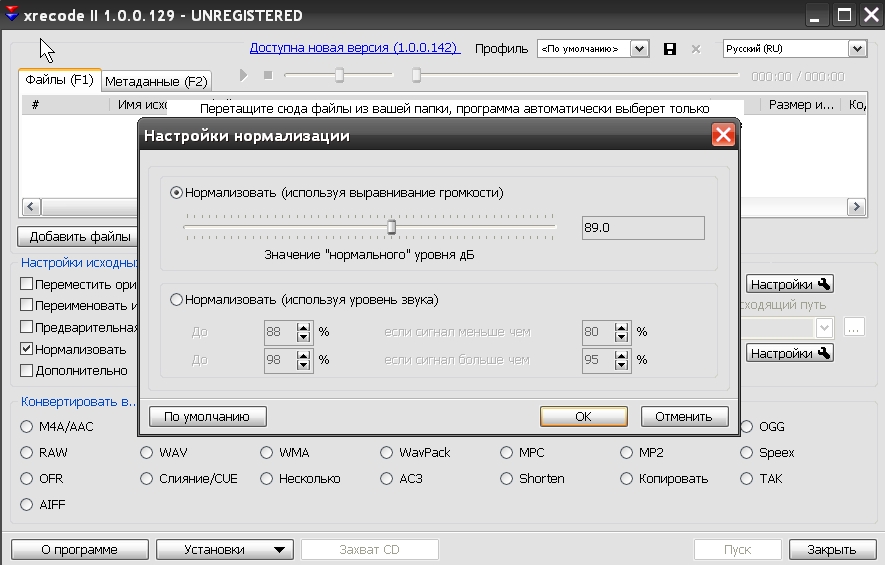Click the playback position slider thumb

coord(416,75)
